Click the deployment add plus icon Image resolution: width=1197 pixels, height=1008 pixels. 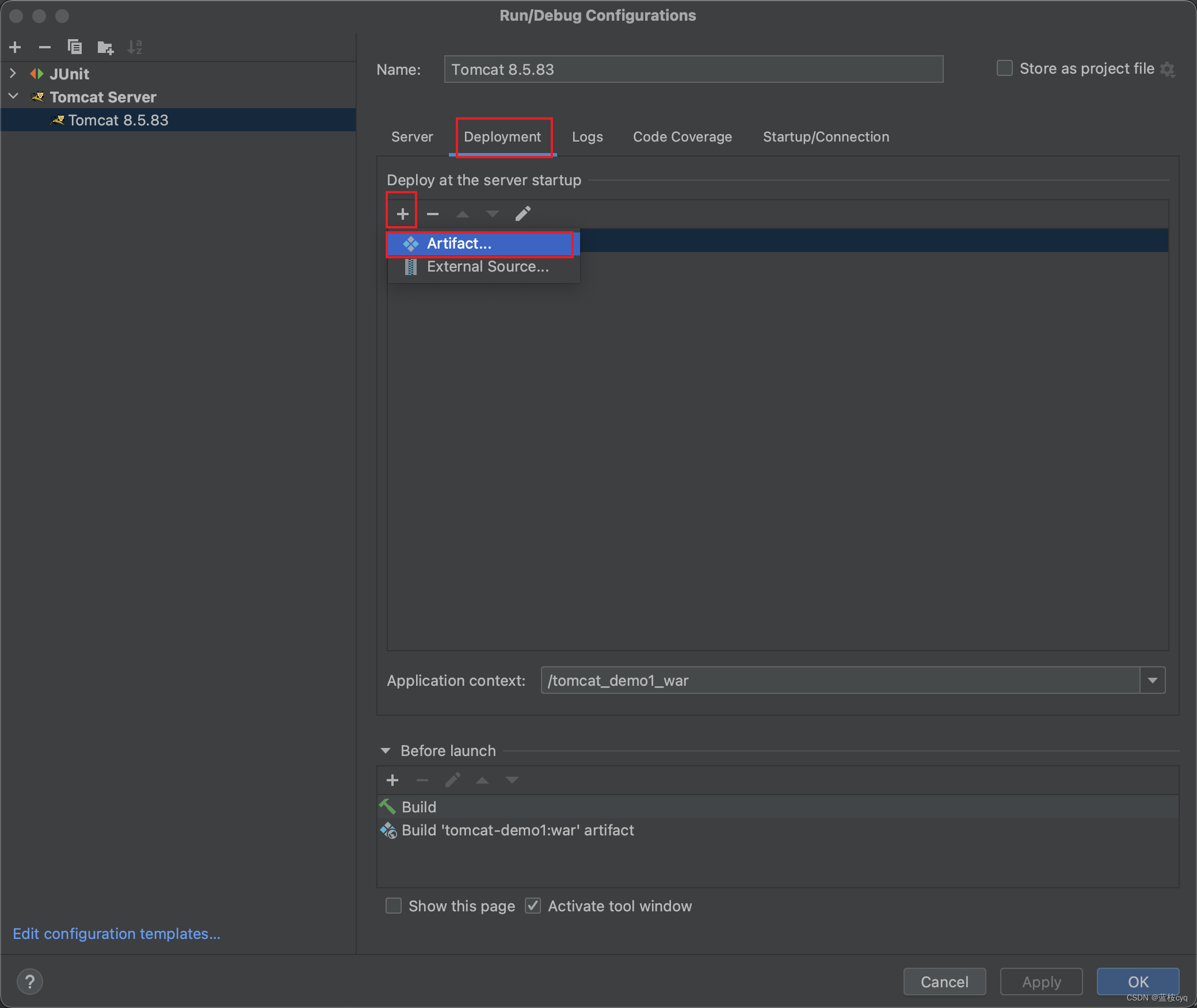402,214
